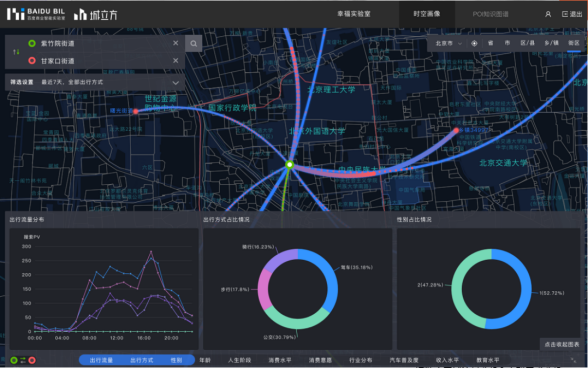This screenshot has width=588, height=368.
Task: Select the 乡/镇 level tab
Action: (551, 43)
